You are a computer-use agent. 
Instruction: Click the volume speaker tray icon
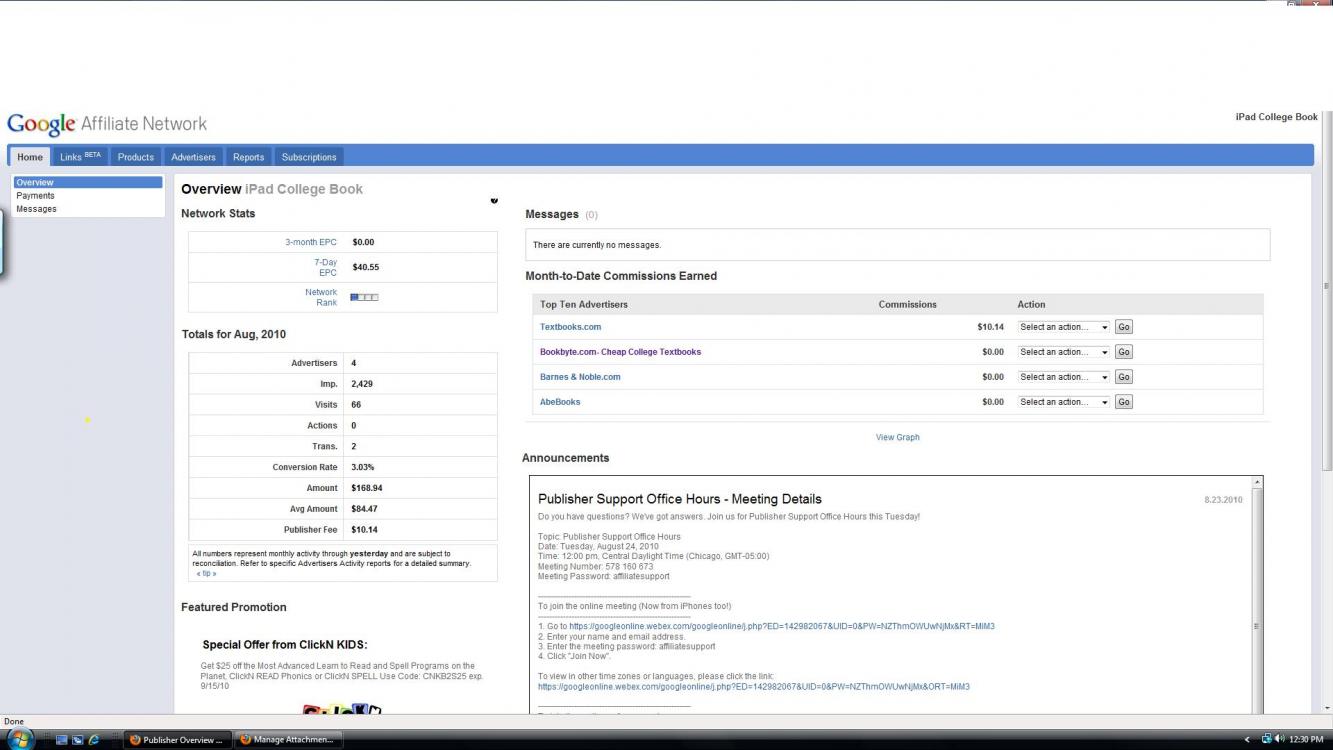pos(1280,739)
